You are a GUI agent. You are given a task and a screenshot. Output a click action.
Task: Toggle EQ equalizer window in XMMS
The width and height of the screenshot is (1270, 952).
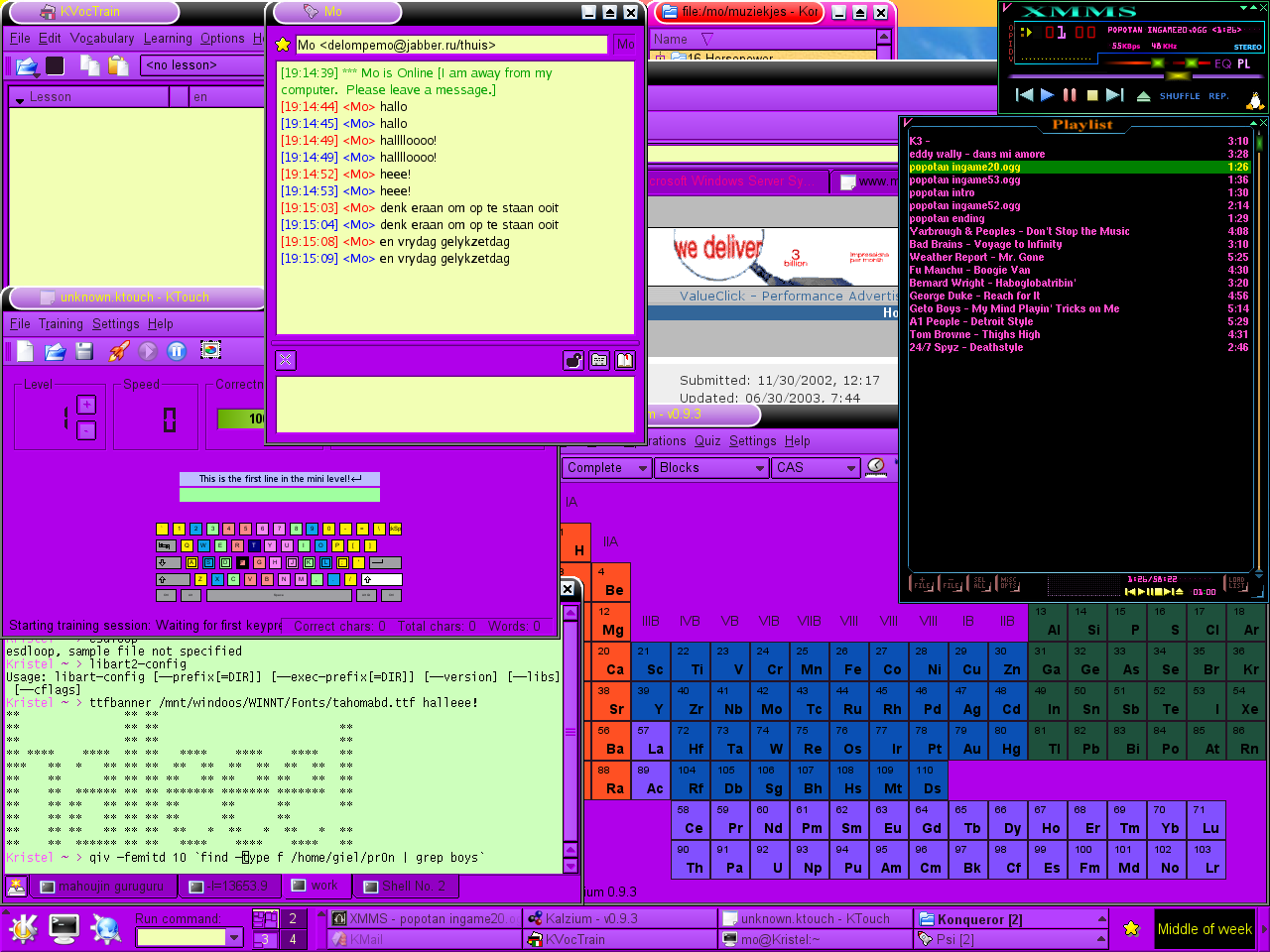[1222, 63]
